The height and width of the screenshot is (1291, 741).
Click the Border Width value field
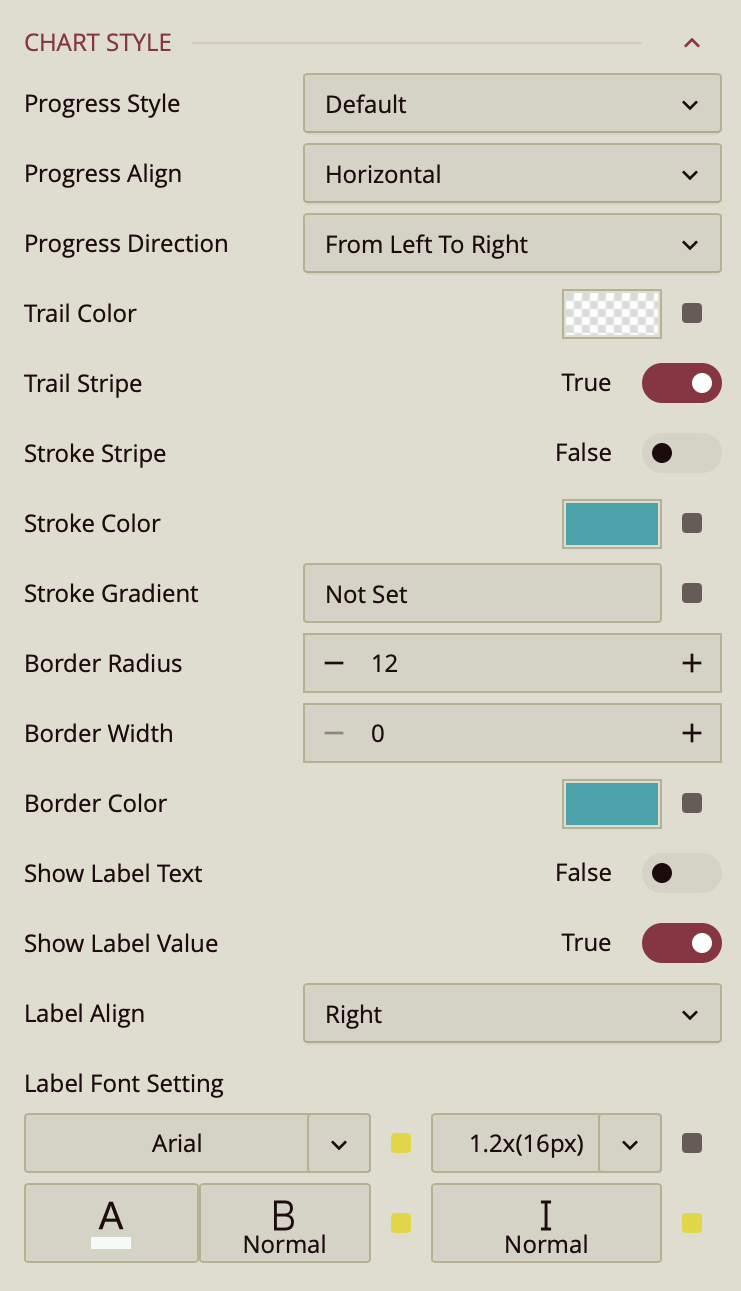tap(512, 733)
